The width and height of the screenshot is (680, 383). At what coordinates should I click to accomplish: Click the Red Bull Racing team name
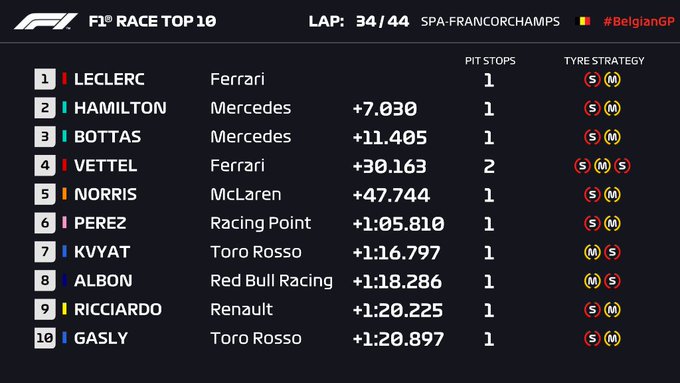click(x=271, y=281)
